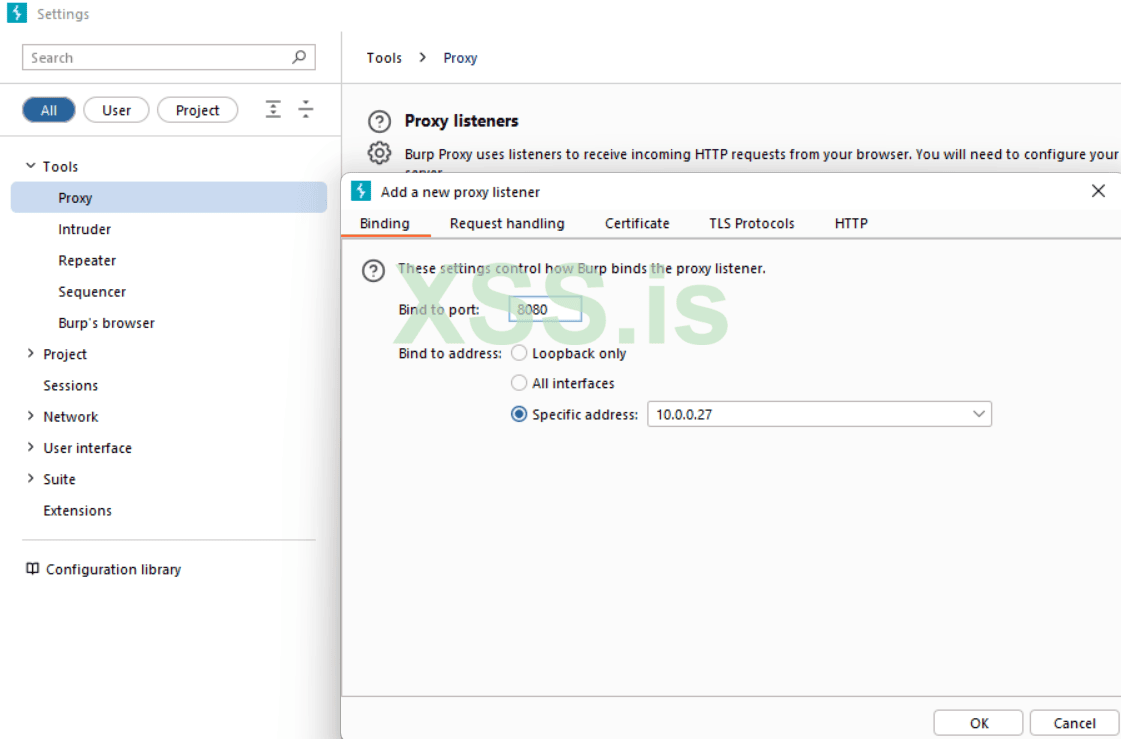
Task: Expand the Suite tree node
Action: coord(31,478)
